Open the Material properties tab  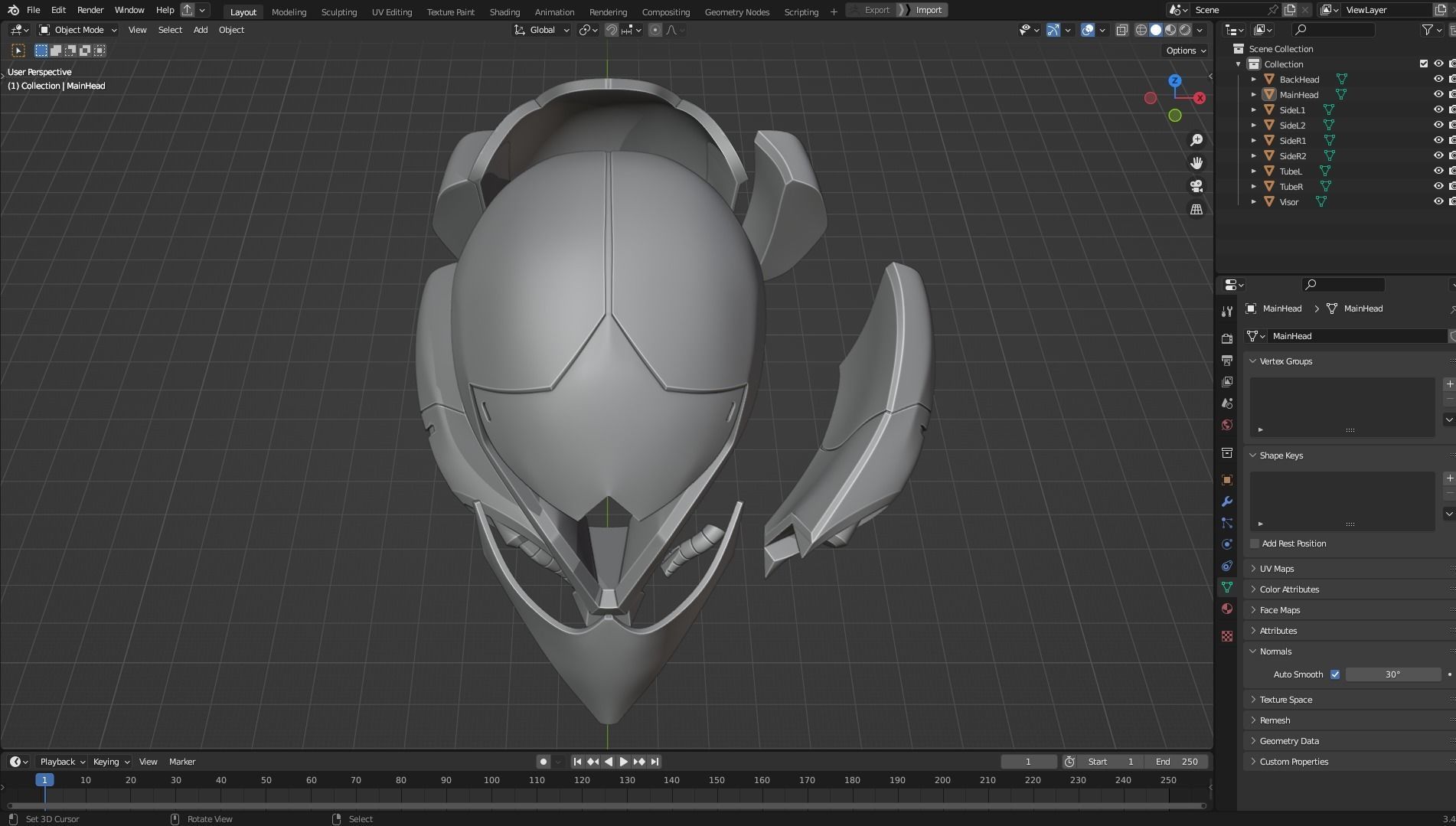[1227, 609]
